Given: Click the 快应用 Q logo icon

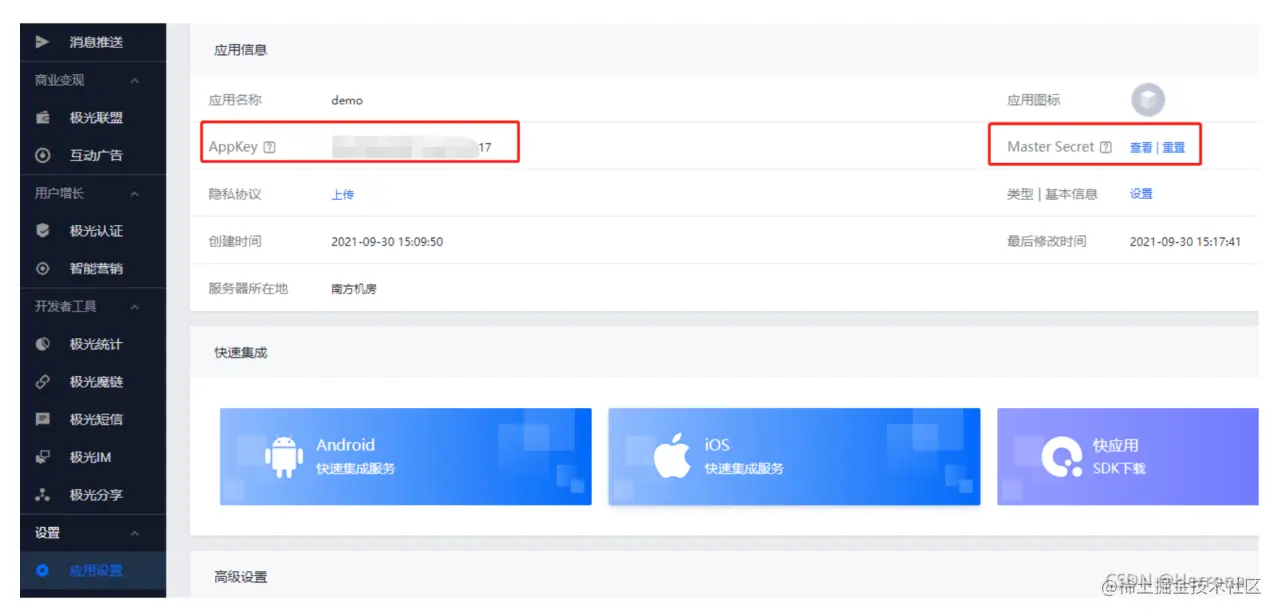Looking at the screenshot, I should coord(1062,457).
